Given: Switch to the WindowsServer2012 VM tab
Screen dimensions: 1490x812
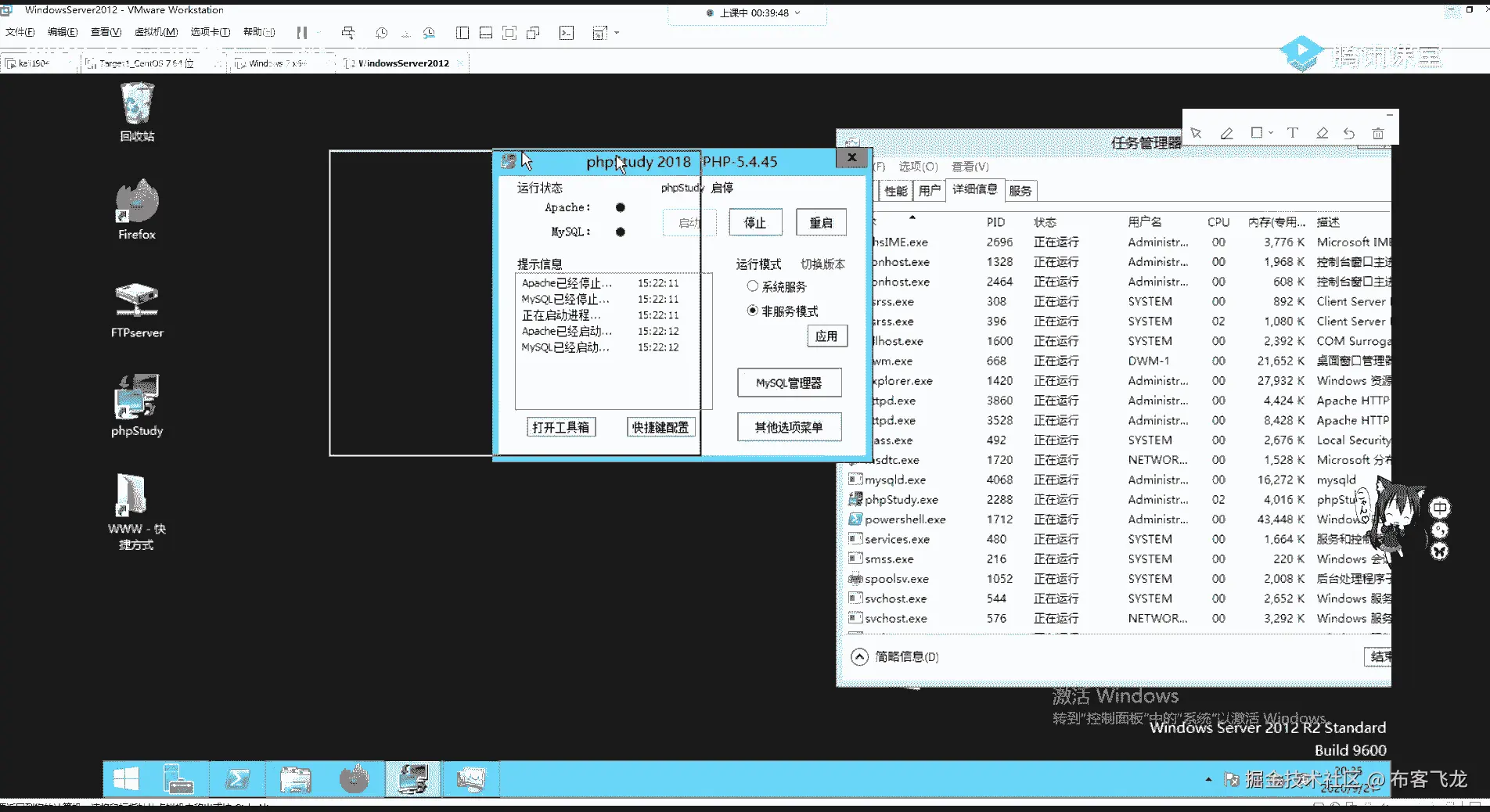Looking at the screenshot, I should coord(403,63).
